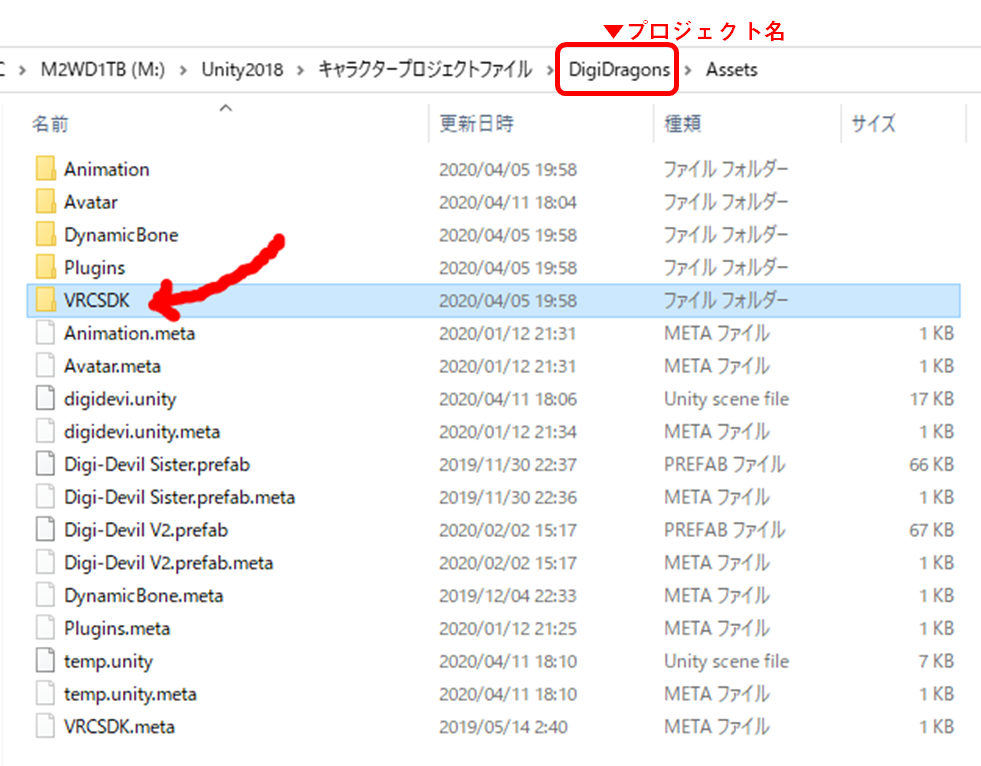Select the DynamicBone.meta file icon

point(45,595)
